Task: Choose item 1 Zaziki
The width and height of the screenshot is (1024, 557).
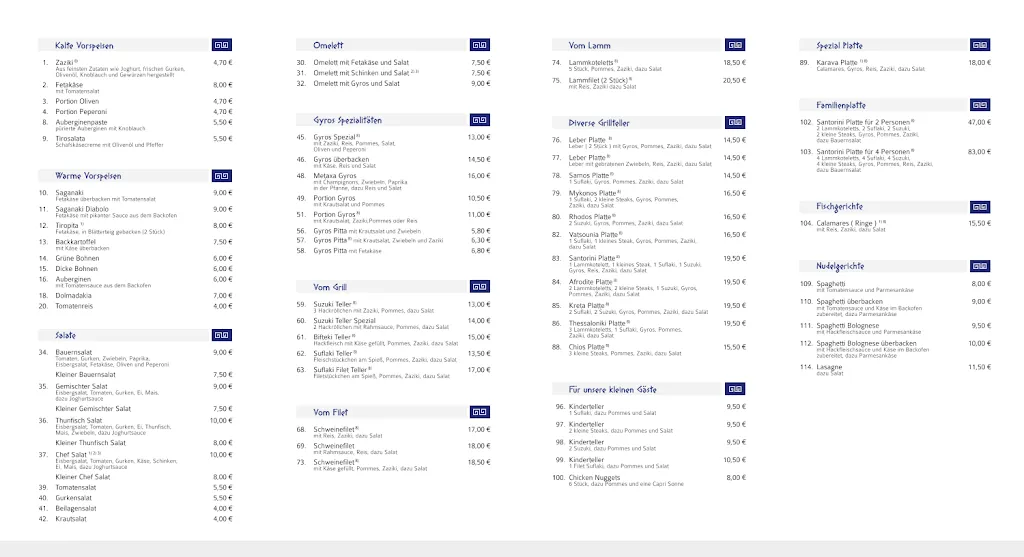Action: (x=66, y=62)
